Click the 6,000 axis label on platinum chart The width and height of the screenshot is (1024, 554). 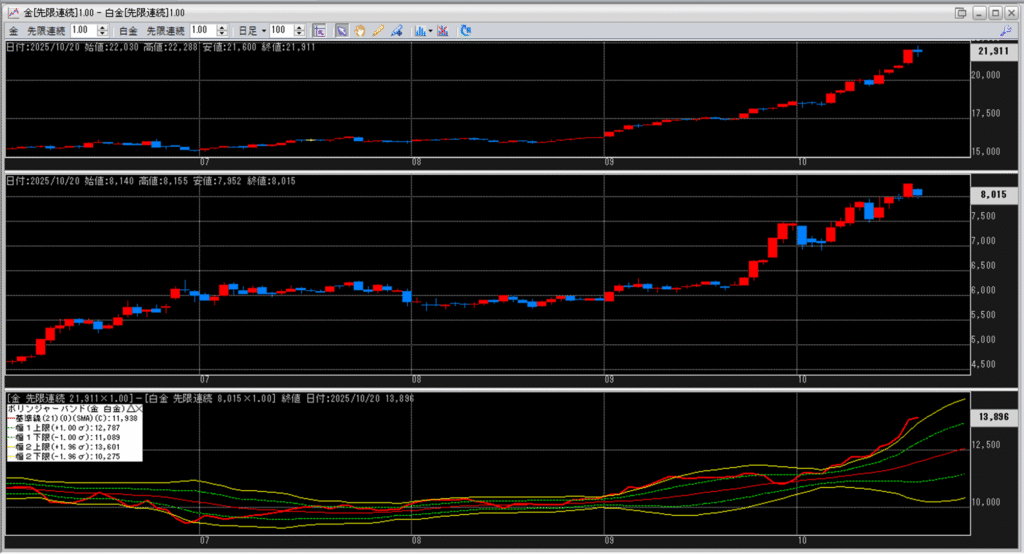[984, 291]
